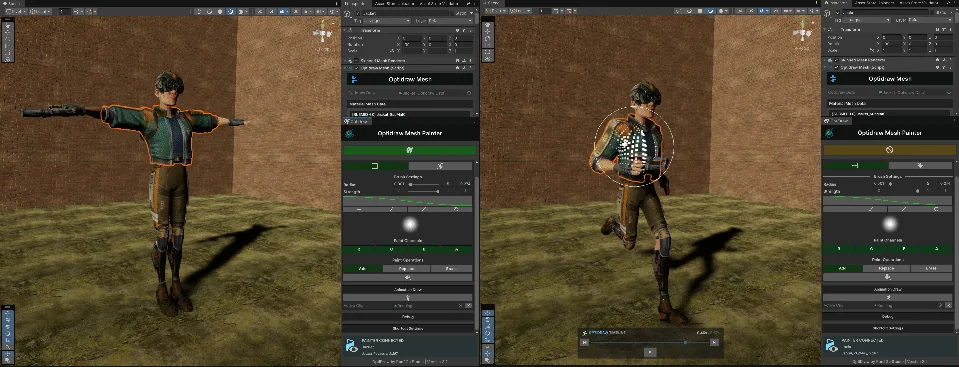Screen dimensions: 959x367
Task: Stop painting with yellow button in right Optidraw panel
Action: coord(889,150)
